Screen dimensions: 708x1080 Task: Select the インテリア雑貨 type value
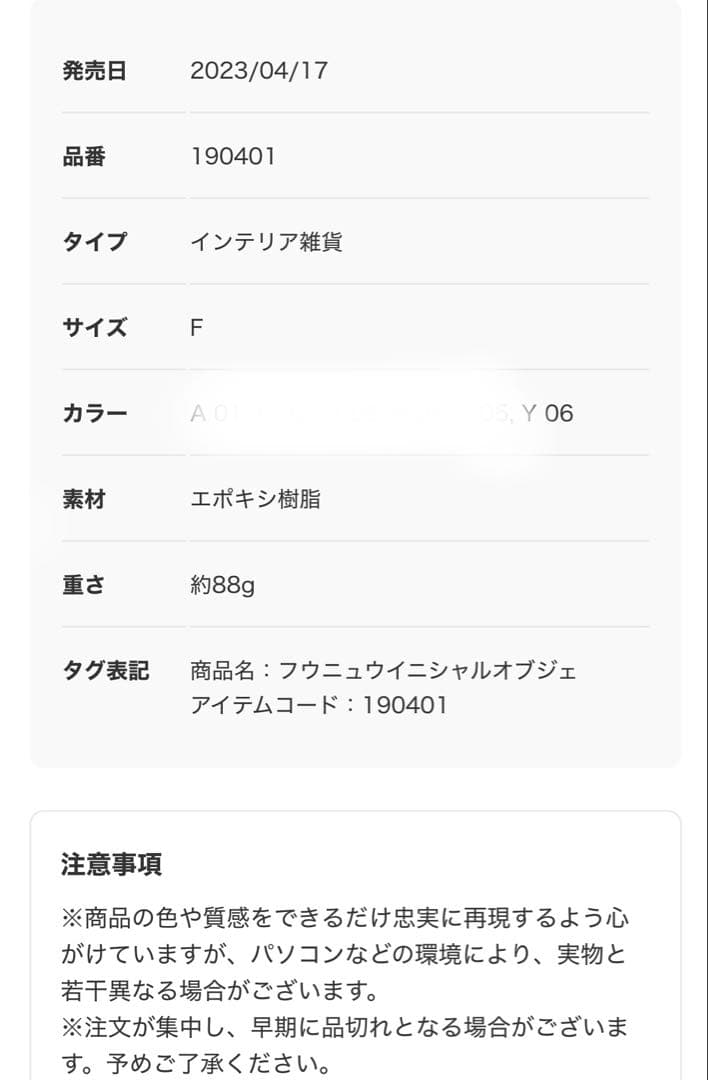click(266, 242)
